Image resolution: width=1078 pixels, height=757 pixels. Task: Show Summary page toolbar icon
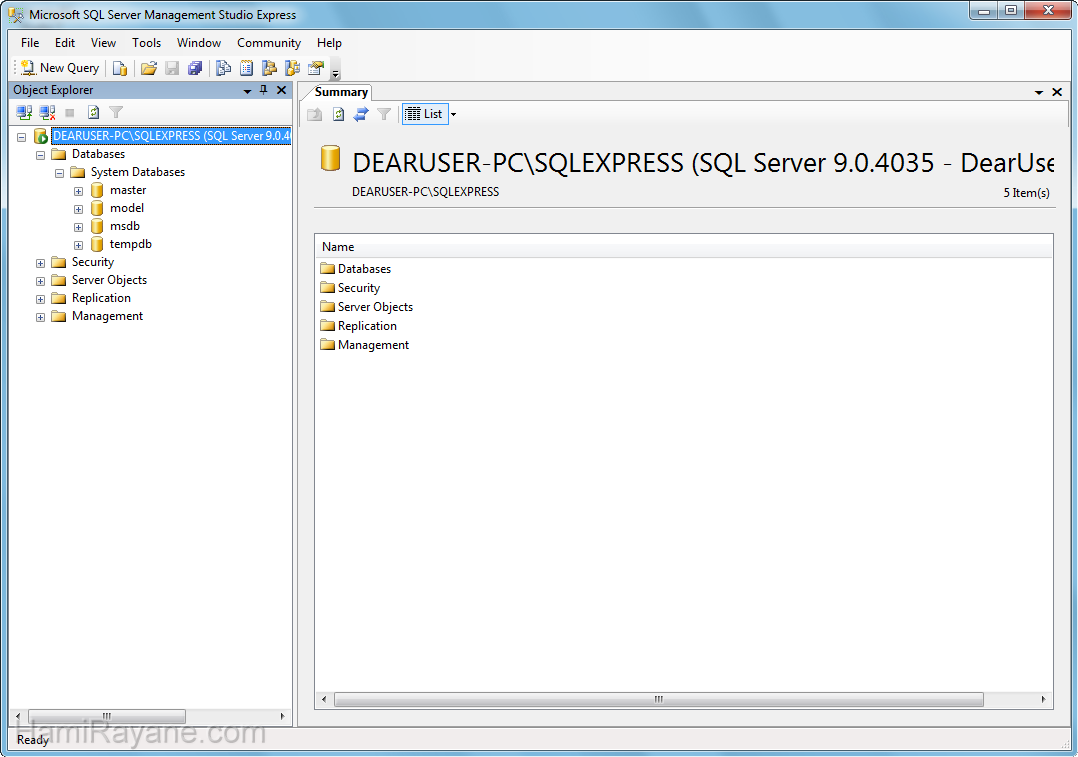pos(246,68)
